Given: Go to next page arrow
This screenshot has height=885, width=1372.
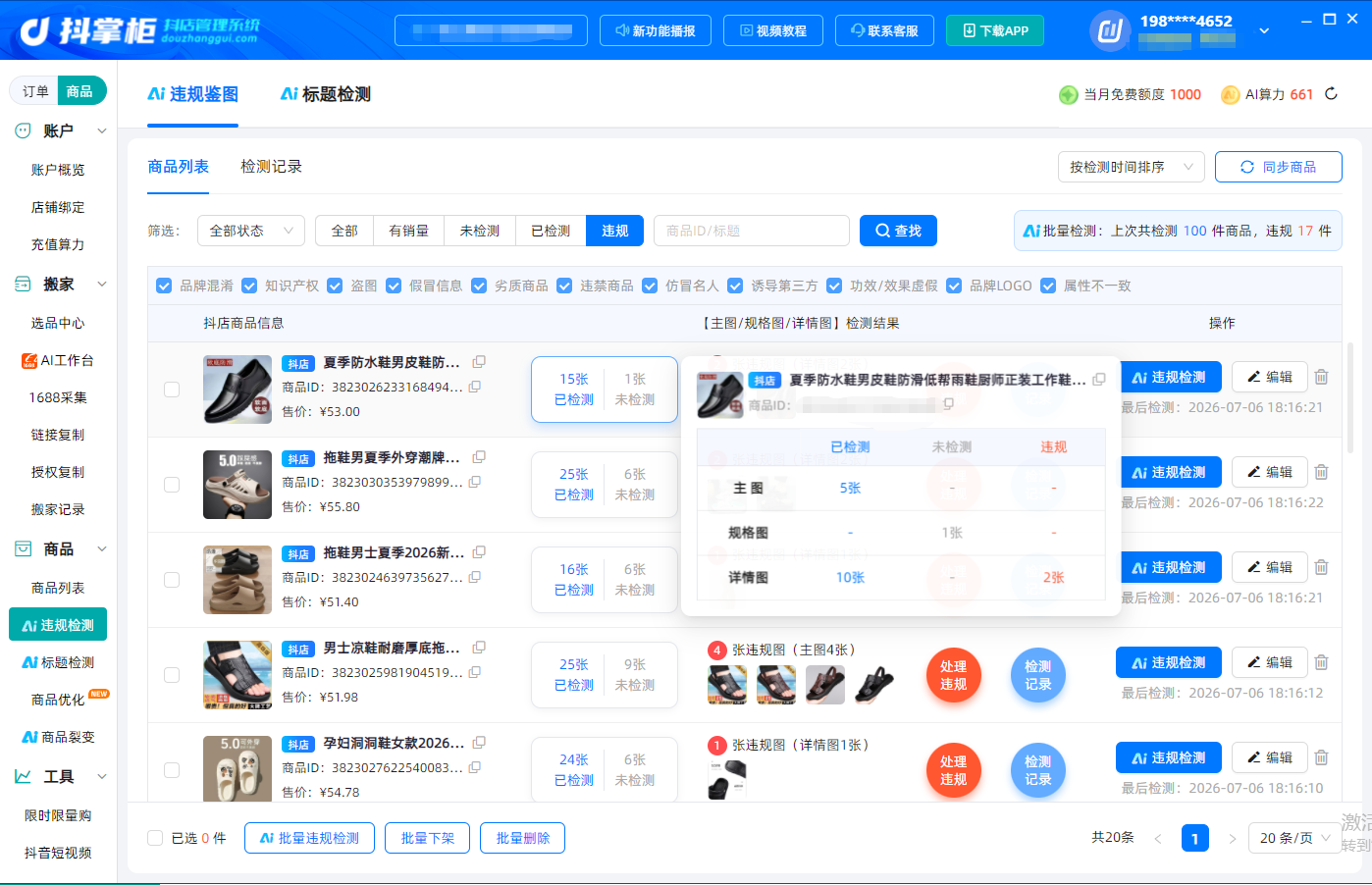Looking at the screenshot, I should [x=1233, y=839].
